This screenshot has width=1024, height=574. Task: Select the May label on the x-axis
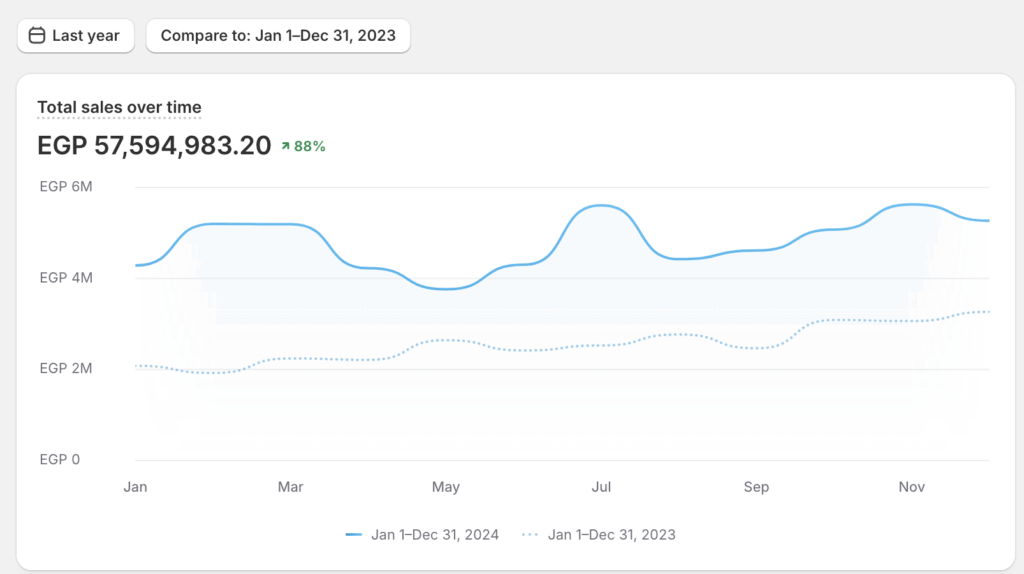(x=445, y=487)
